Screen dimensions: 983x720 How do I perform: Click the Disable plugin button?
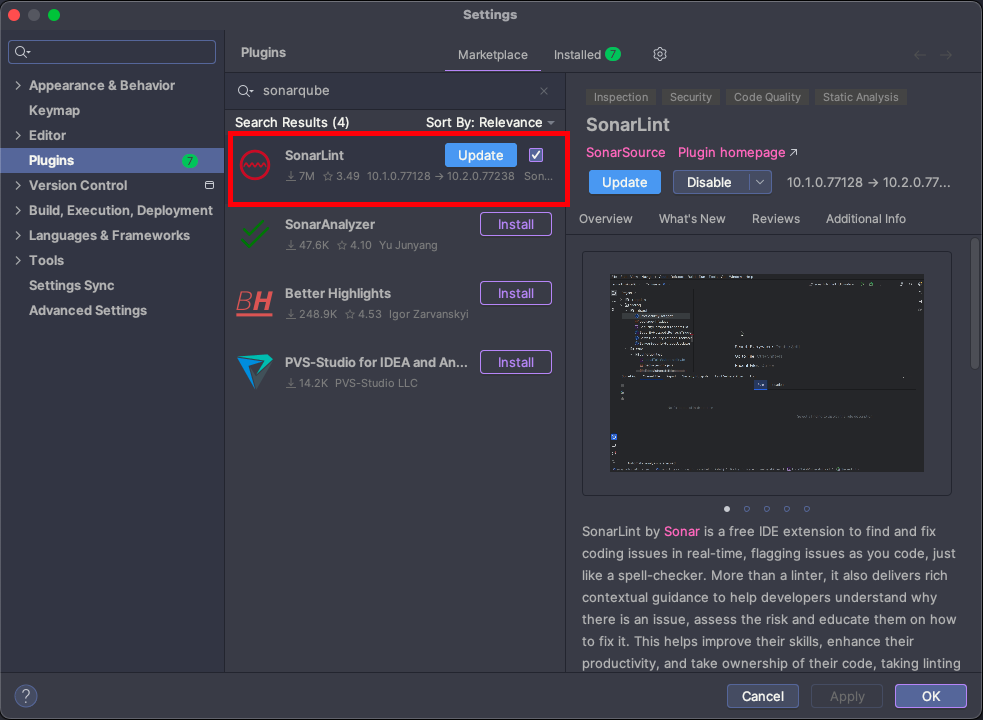click(710, 183)
